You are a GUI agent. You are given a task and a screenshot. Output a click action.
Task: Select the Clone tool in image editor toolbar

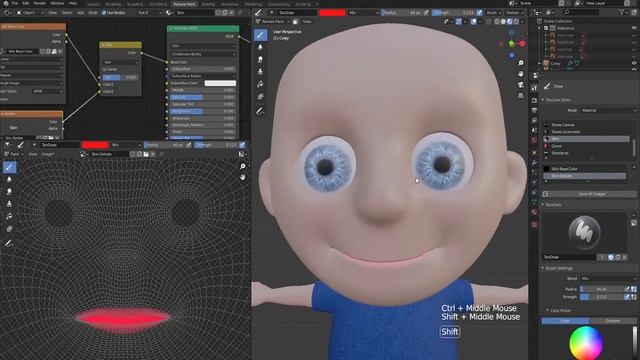tap(9, 204)
